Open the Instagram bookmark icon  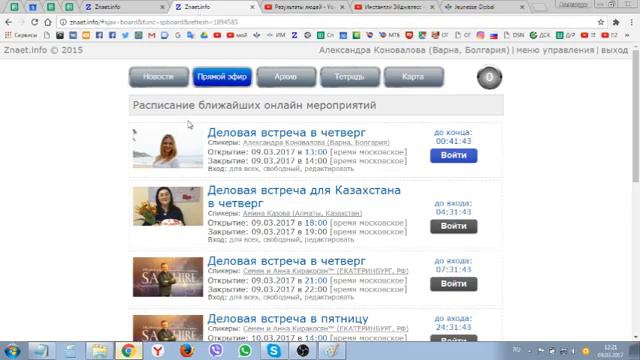coord(480,35)
